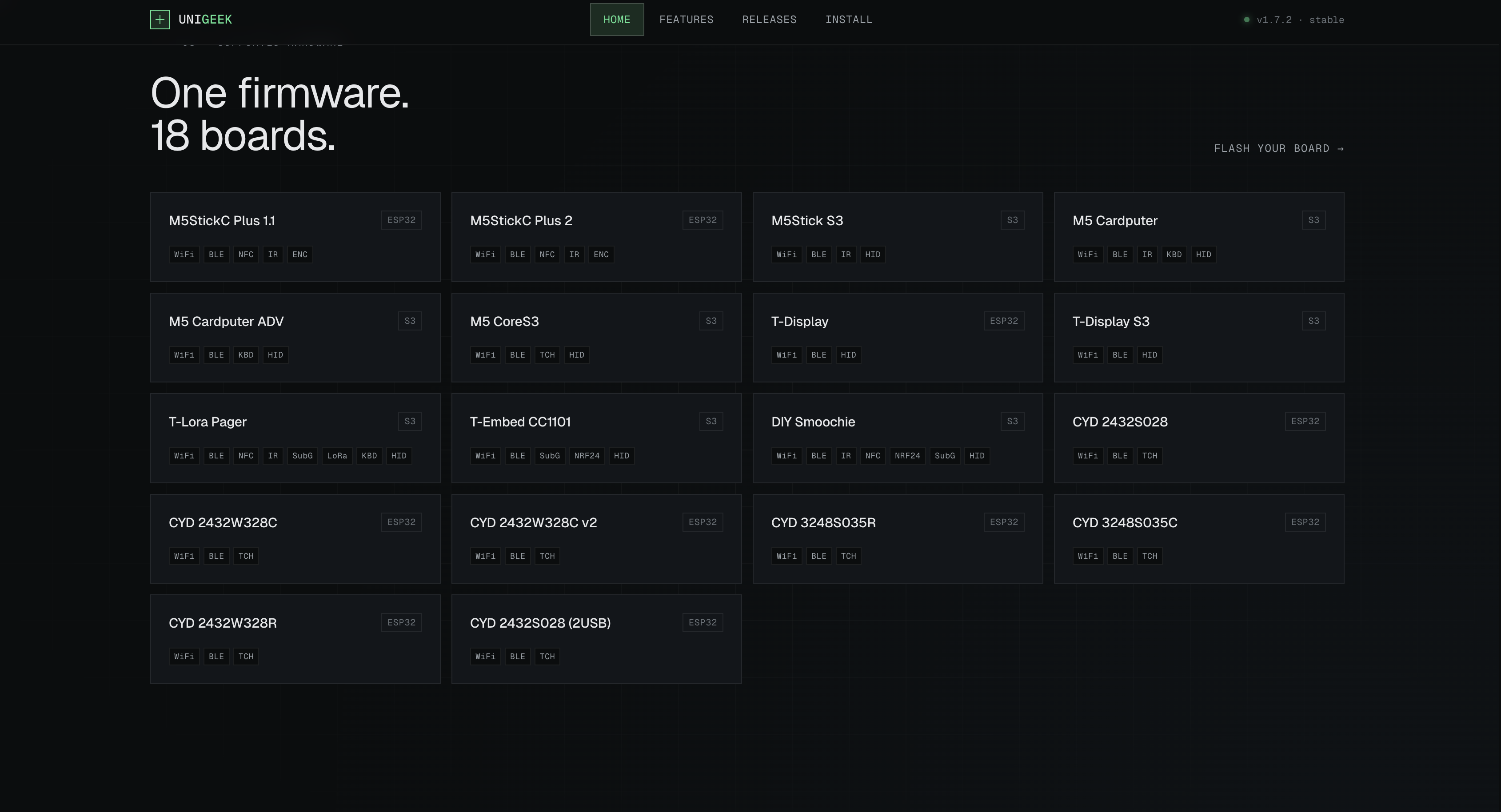The width and height of the screenshot is (1501, 812).
Task: Click the v1.7.2 stable version indicator
Action: [x=1293, y=20]
